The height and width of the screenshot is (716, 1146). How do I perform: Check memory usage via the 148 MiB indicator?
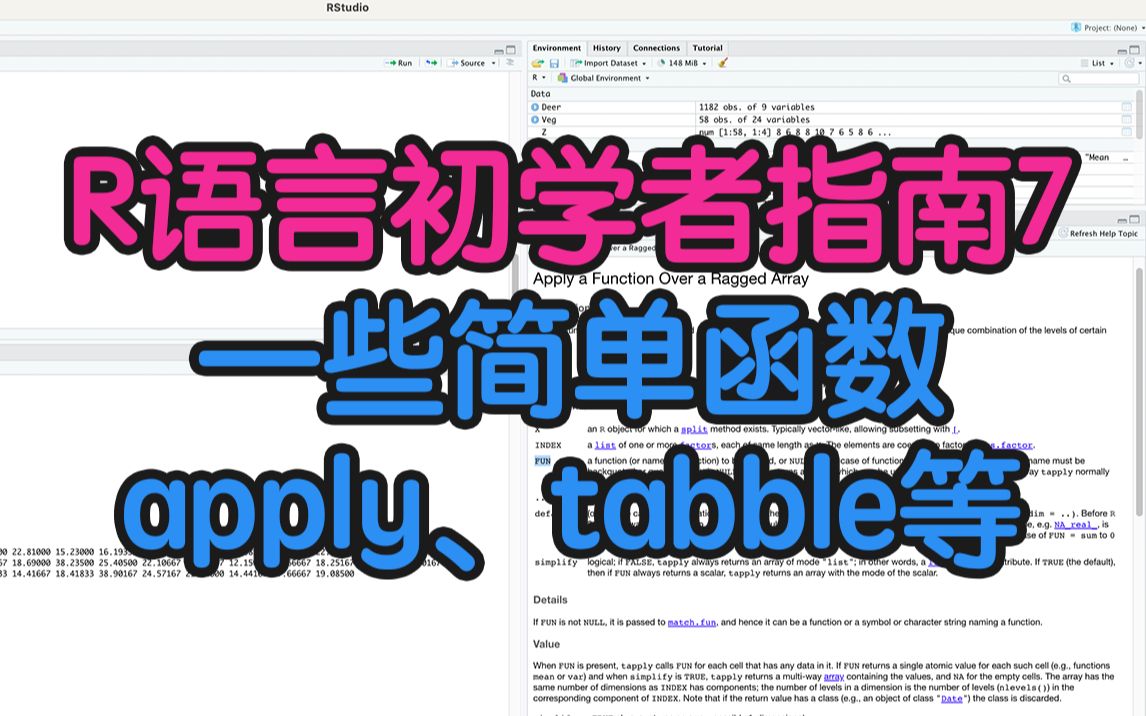(681, 63)
